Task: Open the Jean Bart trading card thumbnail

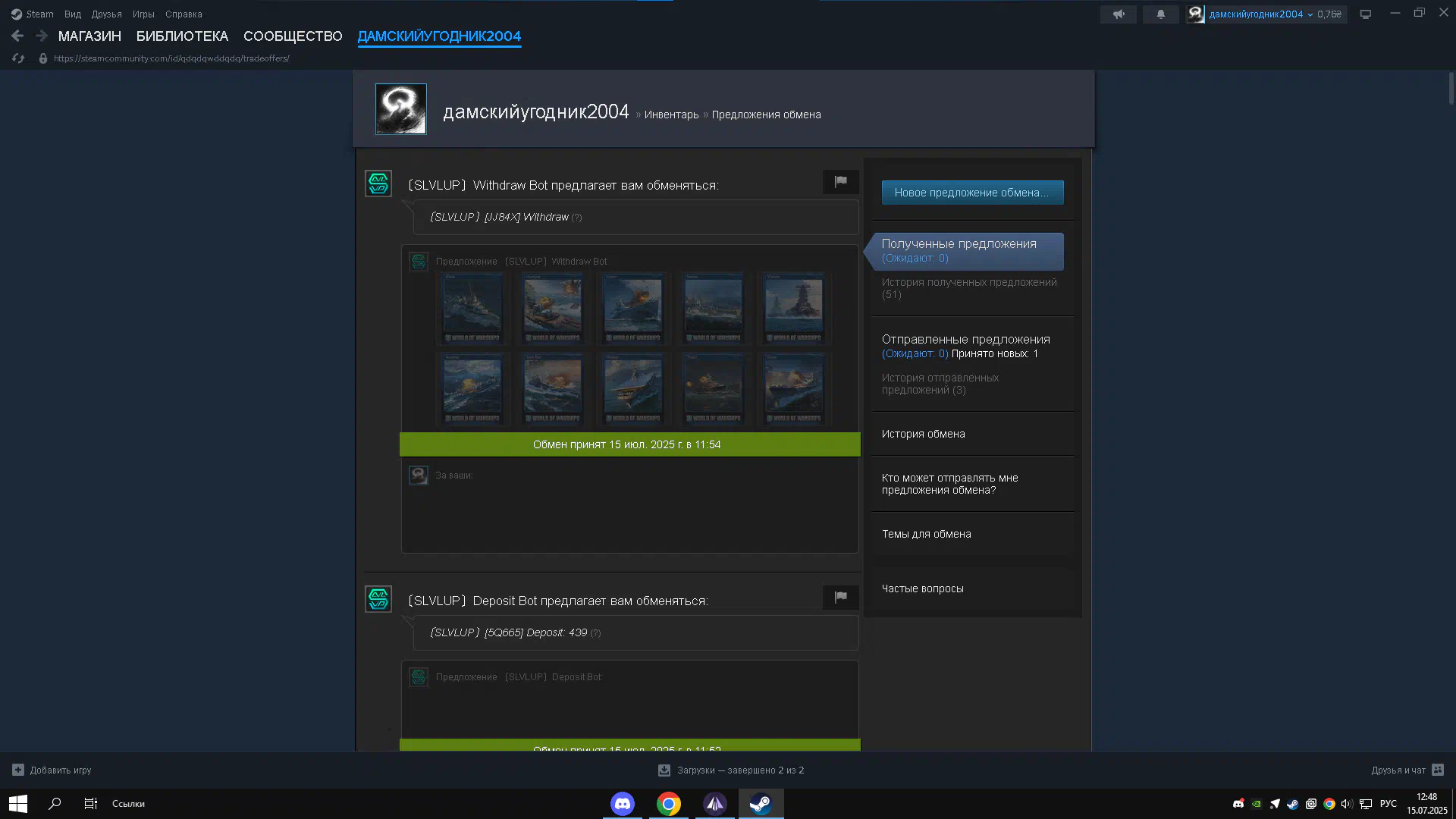Action: pyautogui.click(x=553, y=388)
